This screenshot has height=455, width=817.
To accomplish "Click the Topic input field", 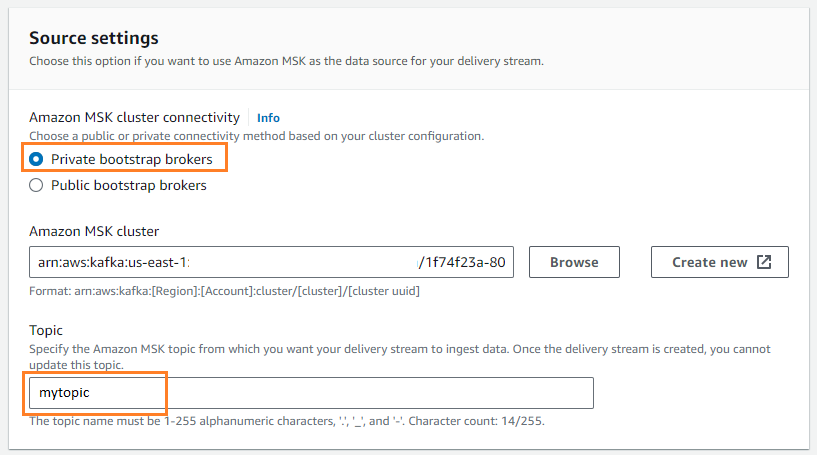I will 311,393.
